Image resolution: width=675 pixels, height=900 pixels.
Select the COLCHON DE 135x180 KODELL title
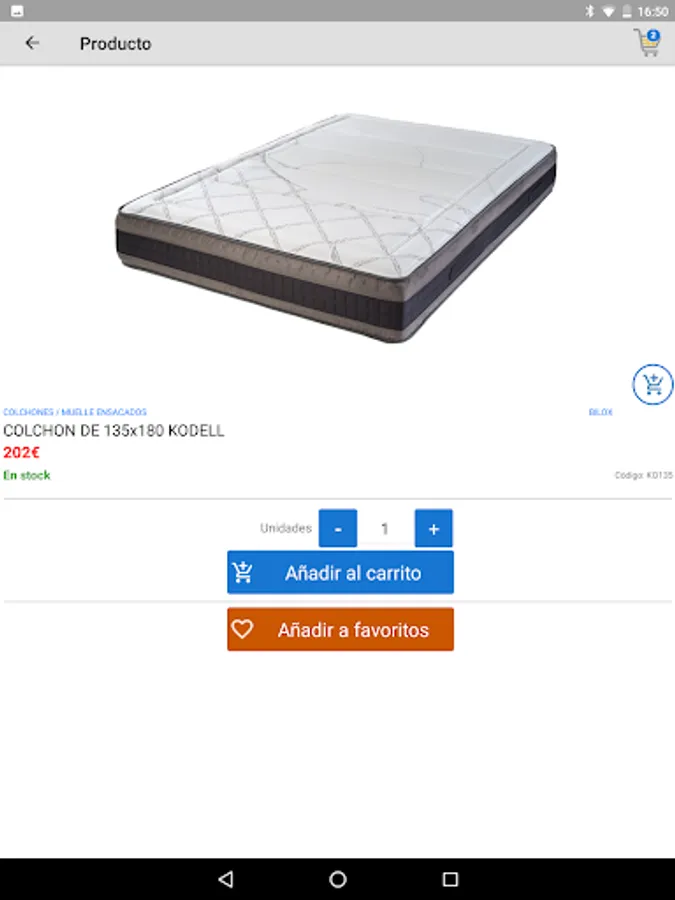coord(114,430)
